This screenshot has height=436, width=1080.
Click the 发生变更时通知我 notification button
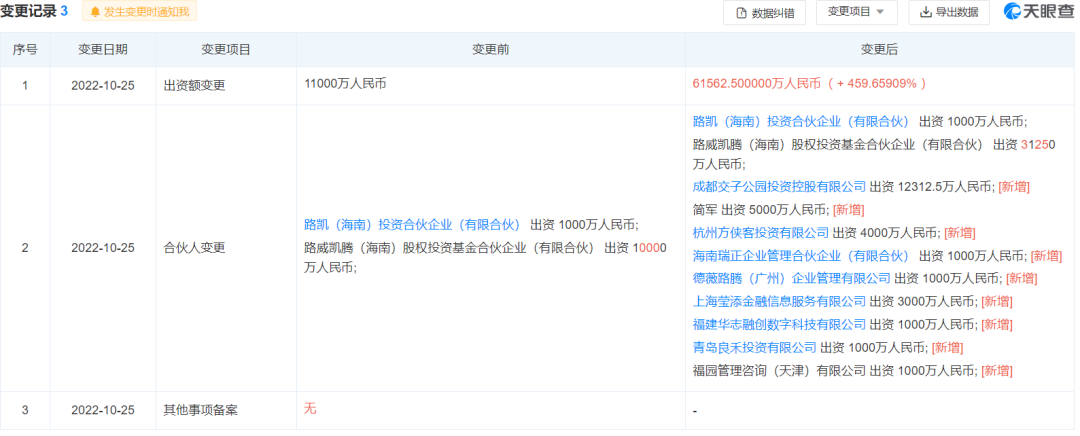140,11
